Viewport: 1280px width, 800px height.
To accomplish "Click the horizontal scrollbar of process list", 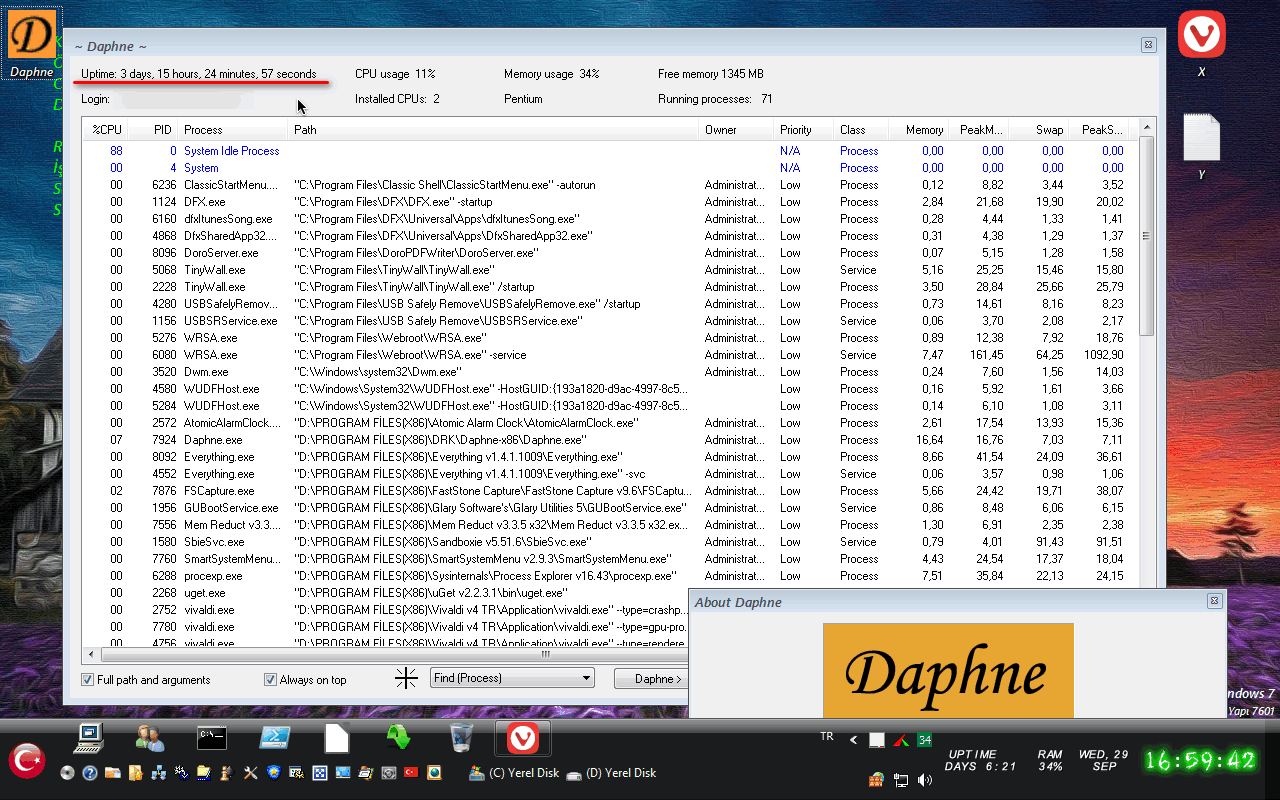I will 546,654.
